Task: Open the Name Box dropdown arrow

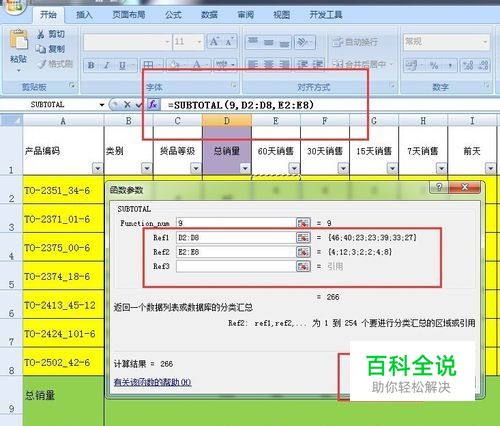Action: [x=102, y=105]
